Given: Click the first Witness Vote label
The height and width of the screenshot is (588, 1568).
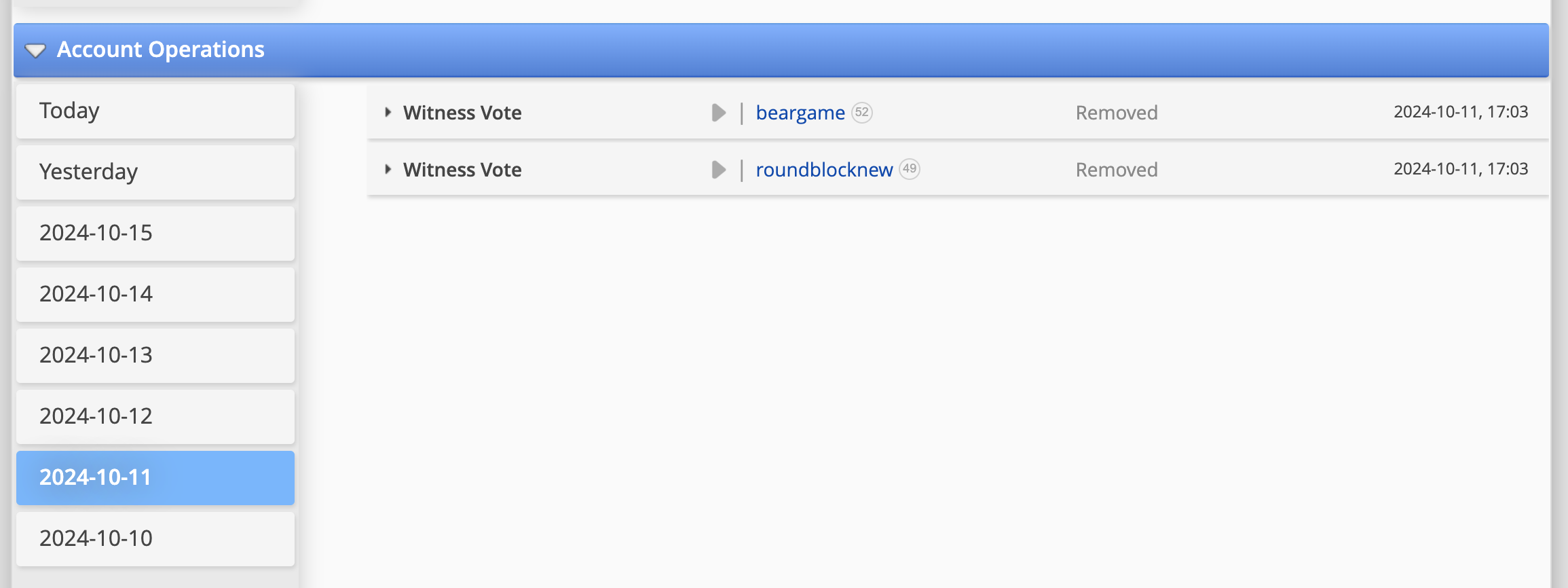Looking at the screenshot, I should coord(462,113).
